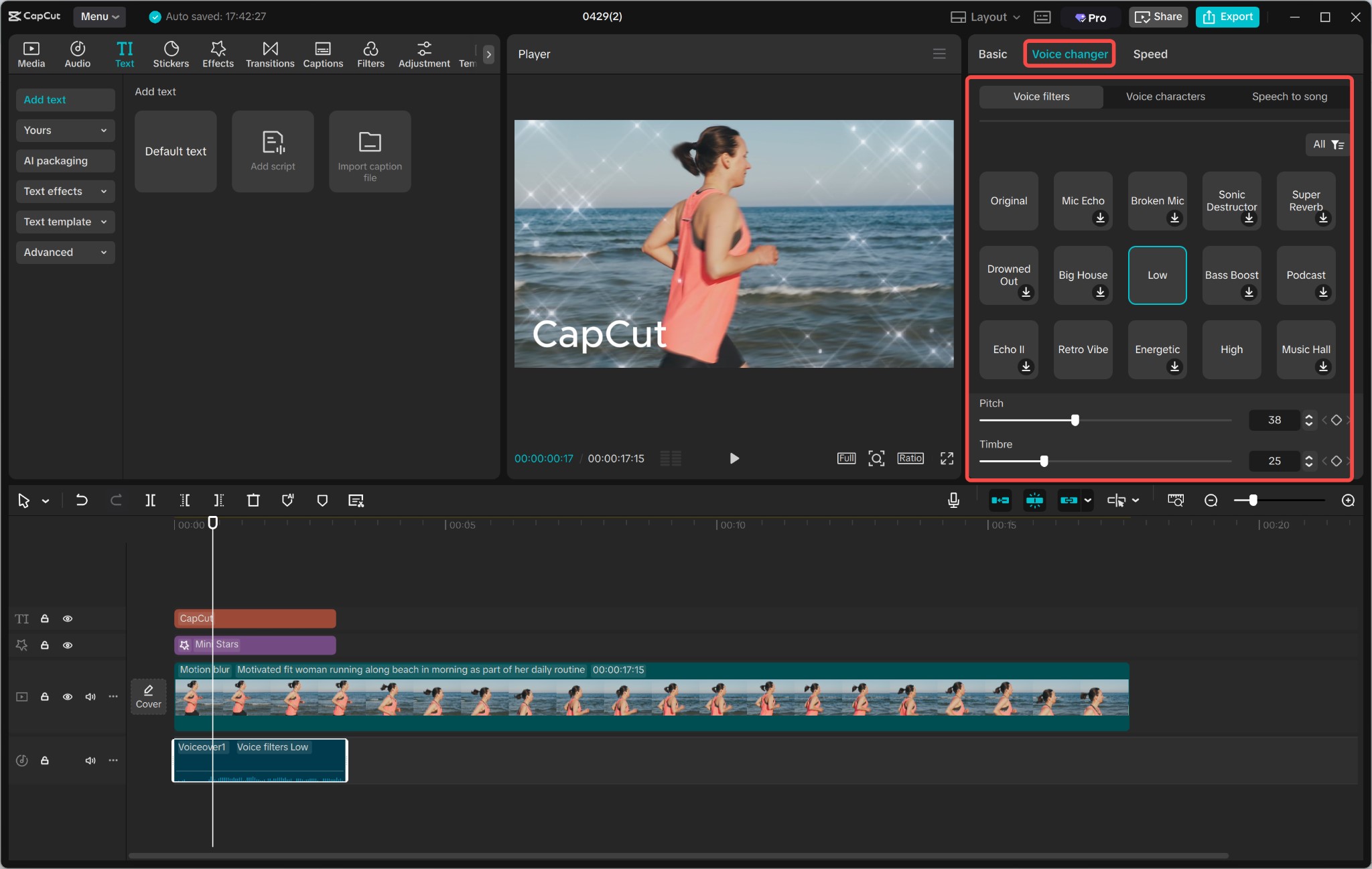Open the Media panel
Screen dimensions: 1372x869
point(31,54)
